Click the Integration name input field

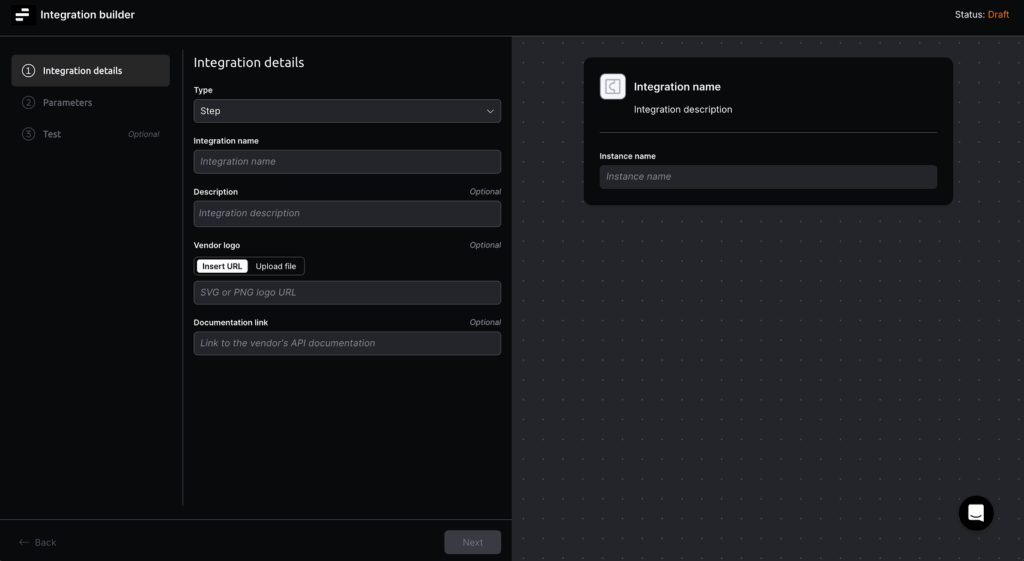[x=346, y=162]
